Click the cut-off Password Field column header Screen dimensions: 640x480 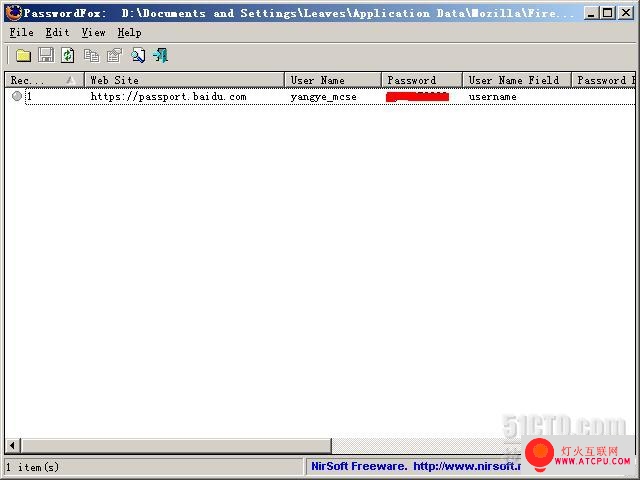tap(604, 80)
